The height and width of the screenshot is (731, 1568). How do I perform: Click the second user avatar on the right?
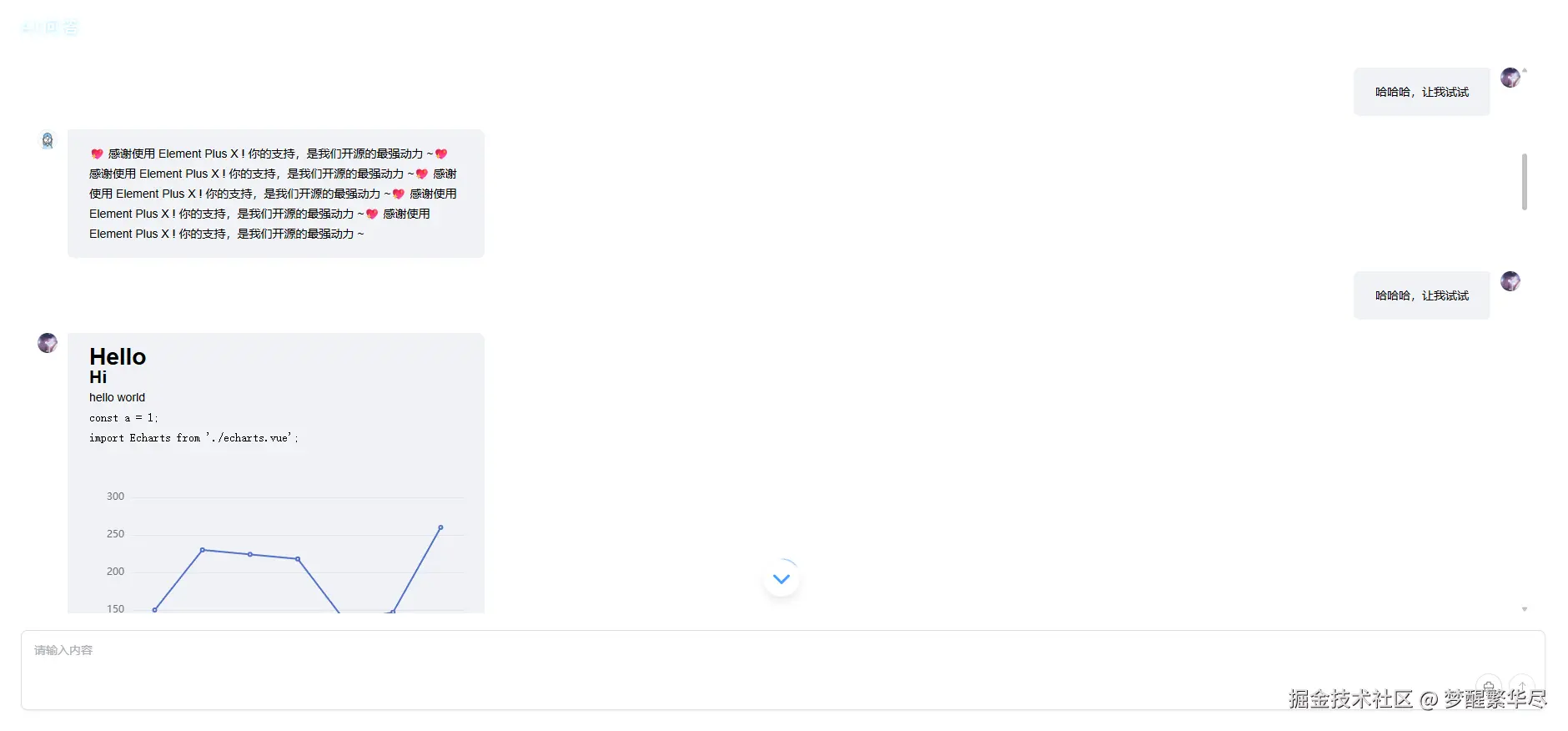[x=1510, y=281]
